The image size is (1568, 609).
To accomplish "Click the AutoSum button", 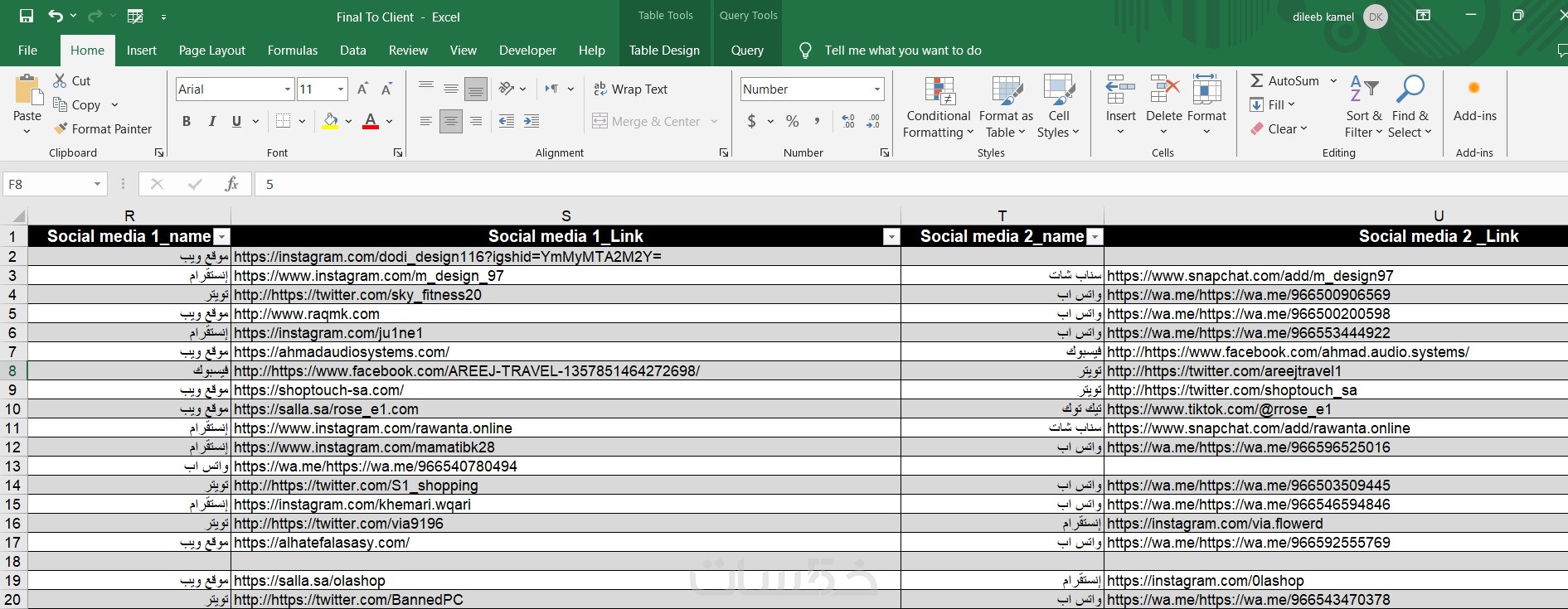I will [x=1284, y=80].
